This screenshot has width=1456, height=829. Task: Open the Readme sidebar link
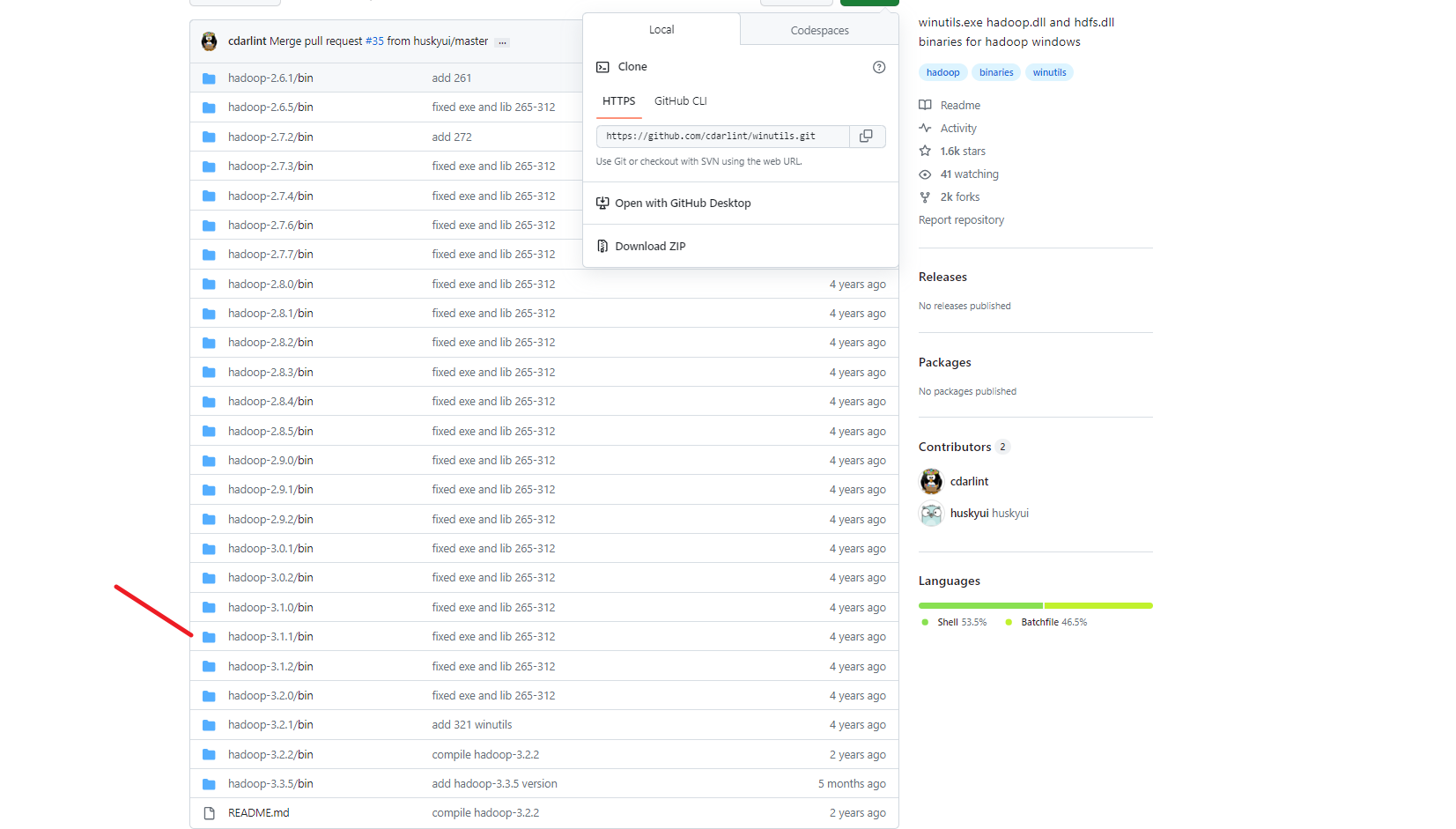point(960,106)
